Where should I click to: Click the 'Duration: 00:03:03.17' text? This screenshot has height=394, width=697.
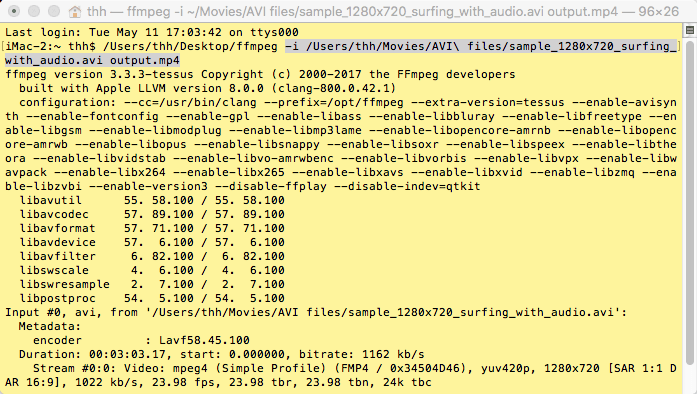[92, 354]
